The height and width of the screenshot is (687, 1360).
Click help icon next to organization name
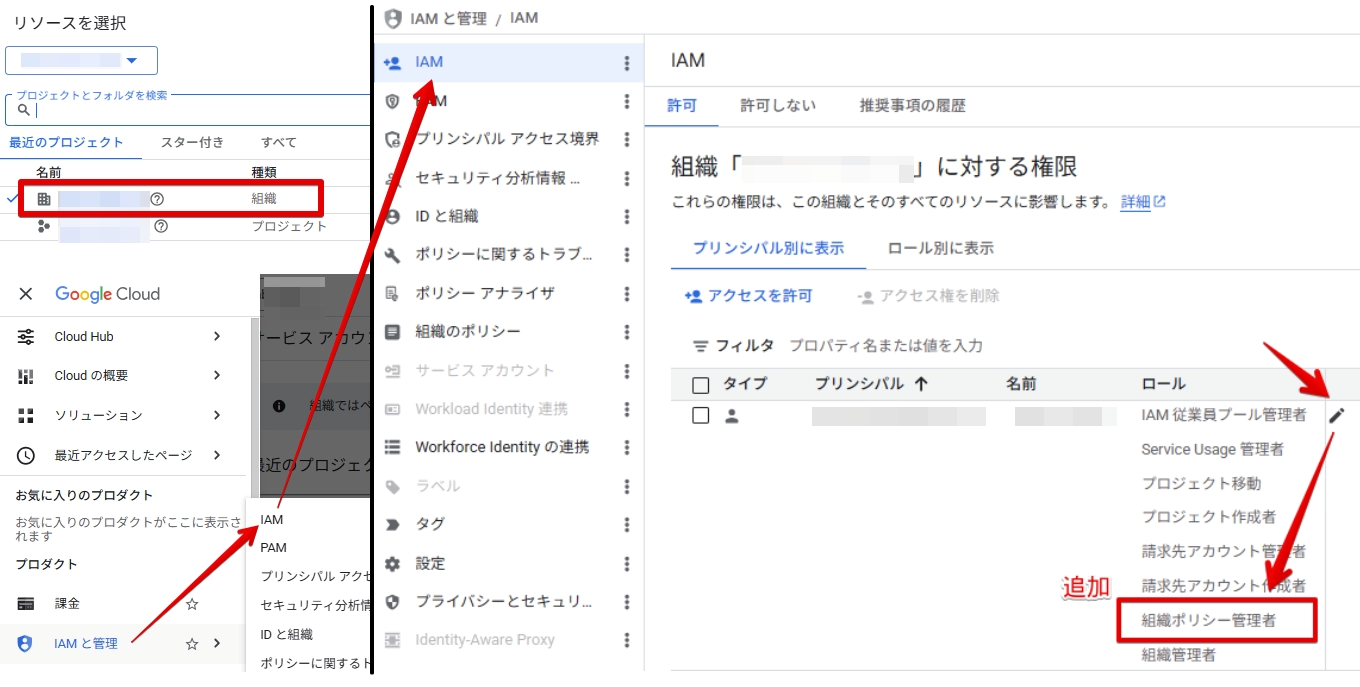[157, 199]
